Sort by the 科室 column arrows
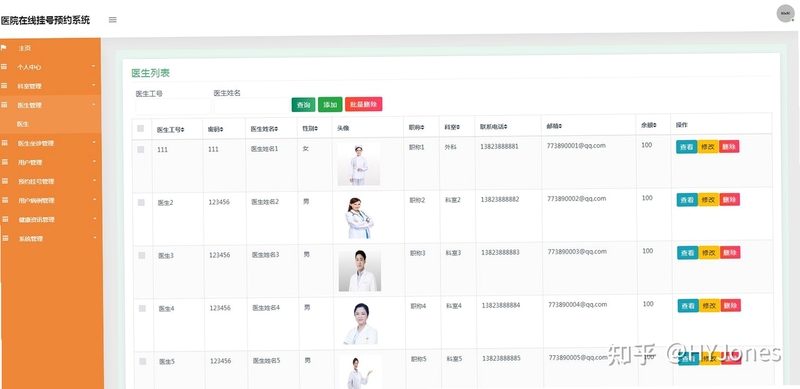The image size is (800, 389). pos(458,127)
